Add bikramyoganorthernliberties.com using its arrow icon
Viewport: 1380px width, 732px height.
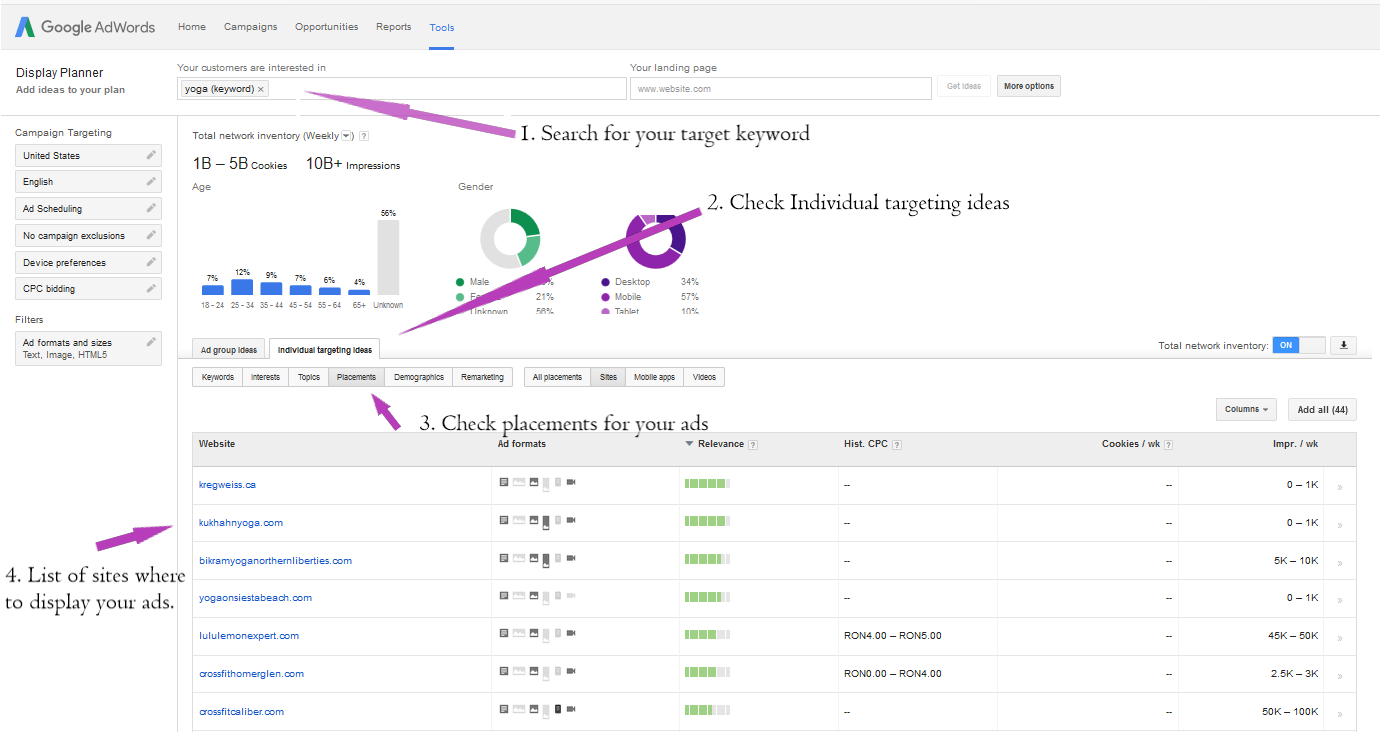(1340, 563)
